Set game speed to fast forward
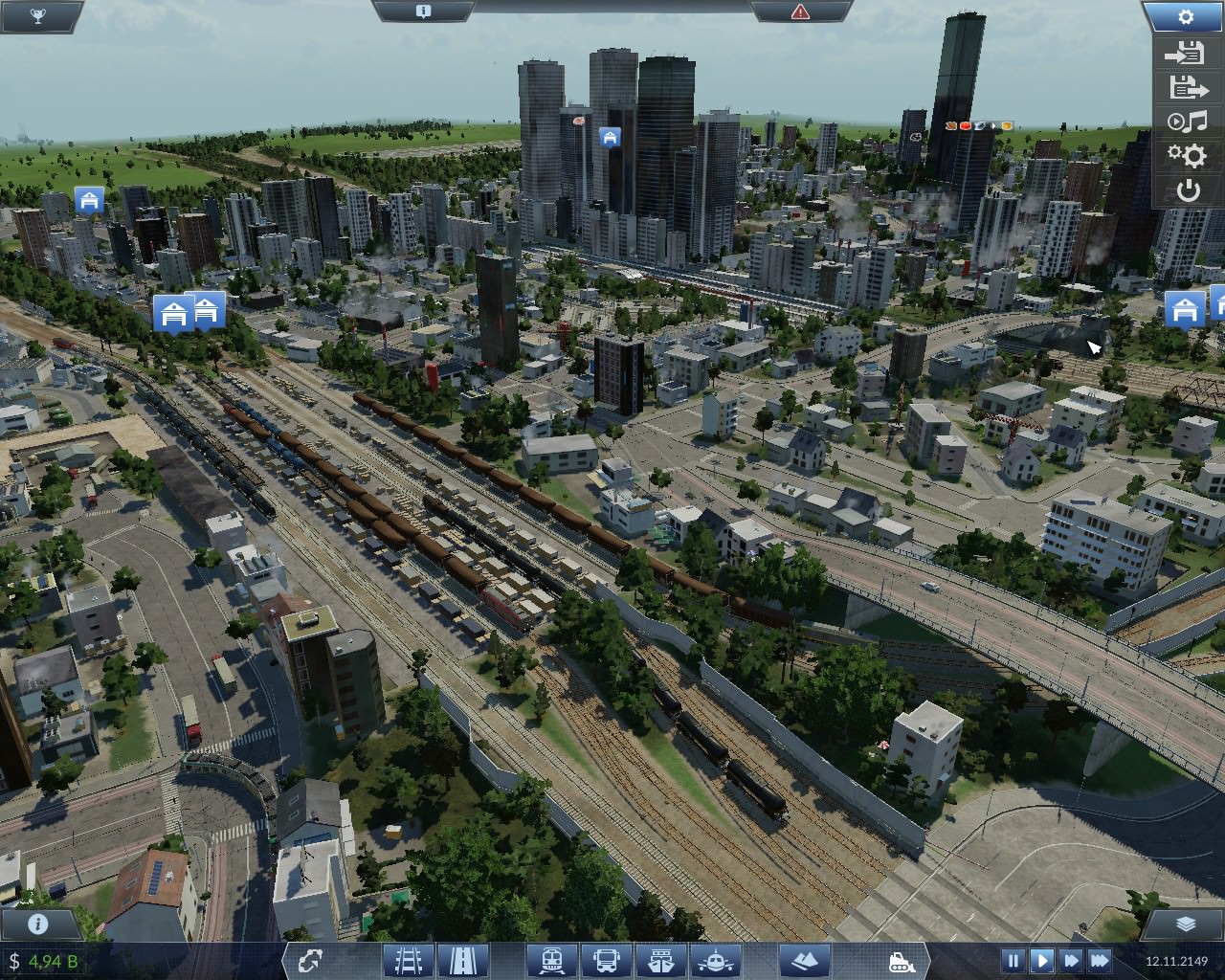Viewport: 1225px width, 980px height. (x=1071, y=960)
